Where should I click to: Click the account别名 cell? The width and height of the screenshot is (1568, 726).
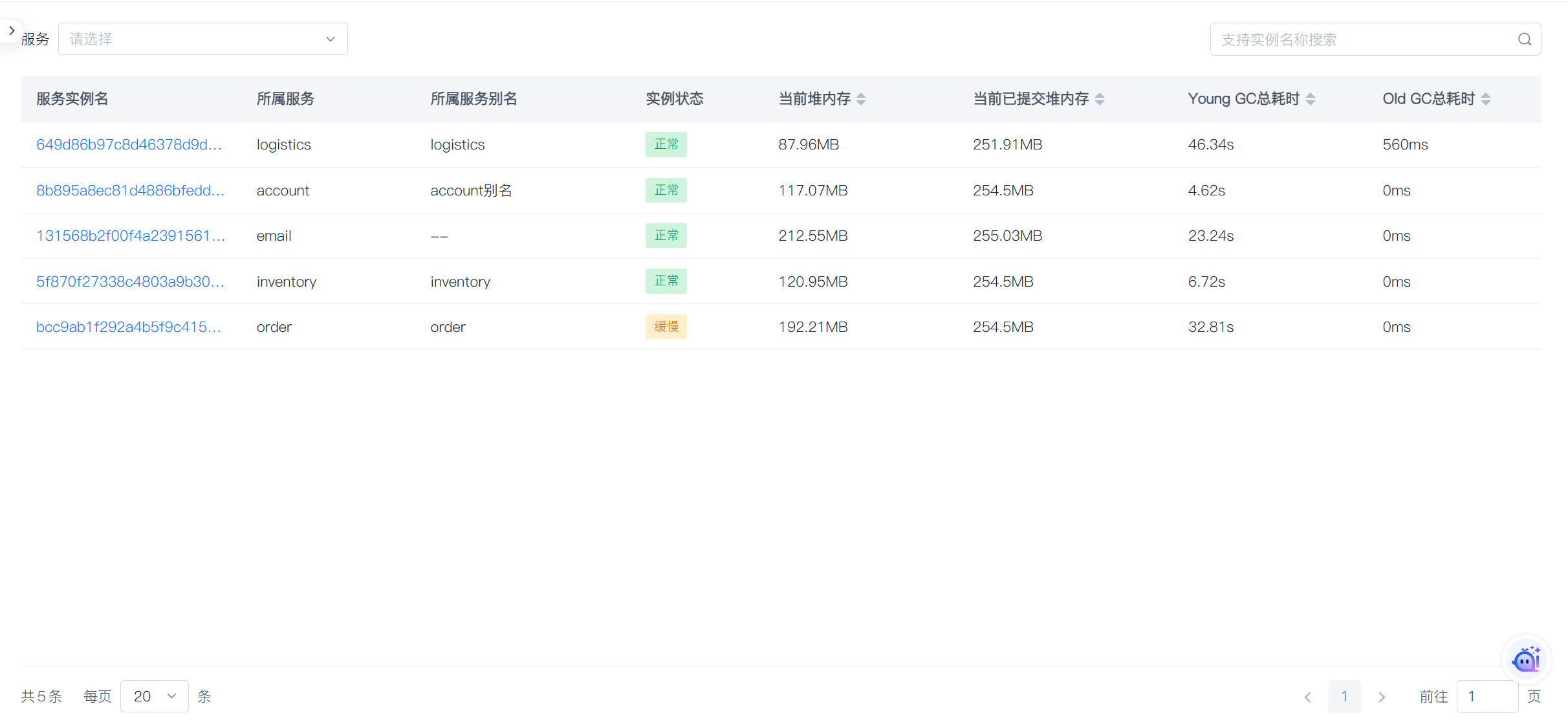tap(471, 190)
